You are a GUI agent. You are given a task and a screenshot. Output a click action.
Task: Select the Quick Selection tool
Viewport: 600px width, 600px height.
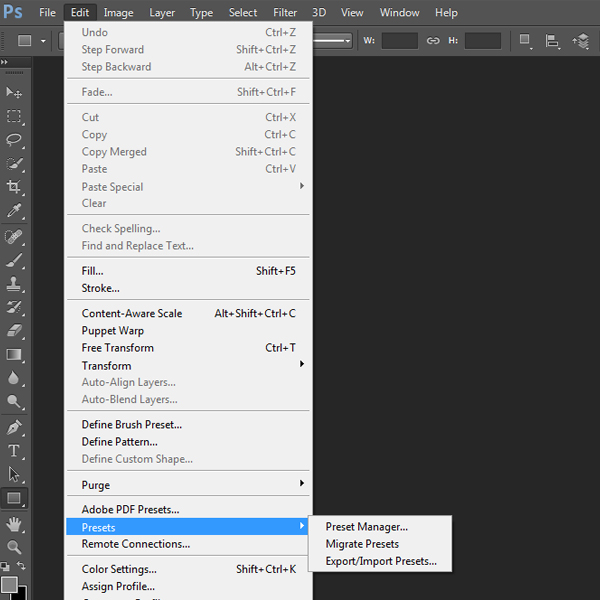14,164
